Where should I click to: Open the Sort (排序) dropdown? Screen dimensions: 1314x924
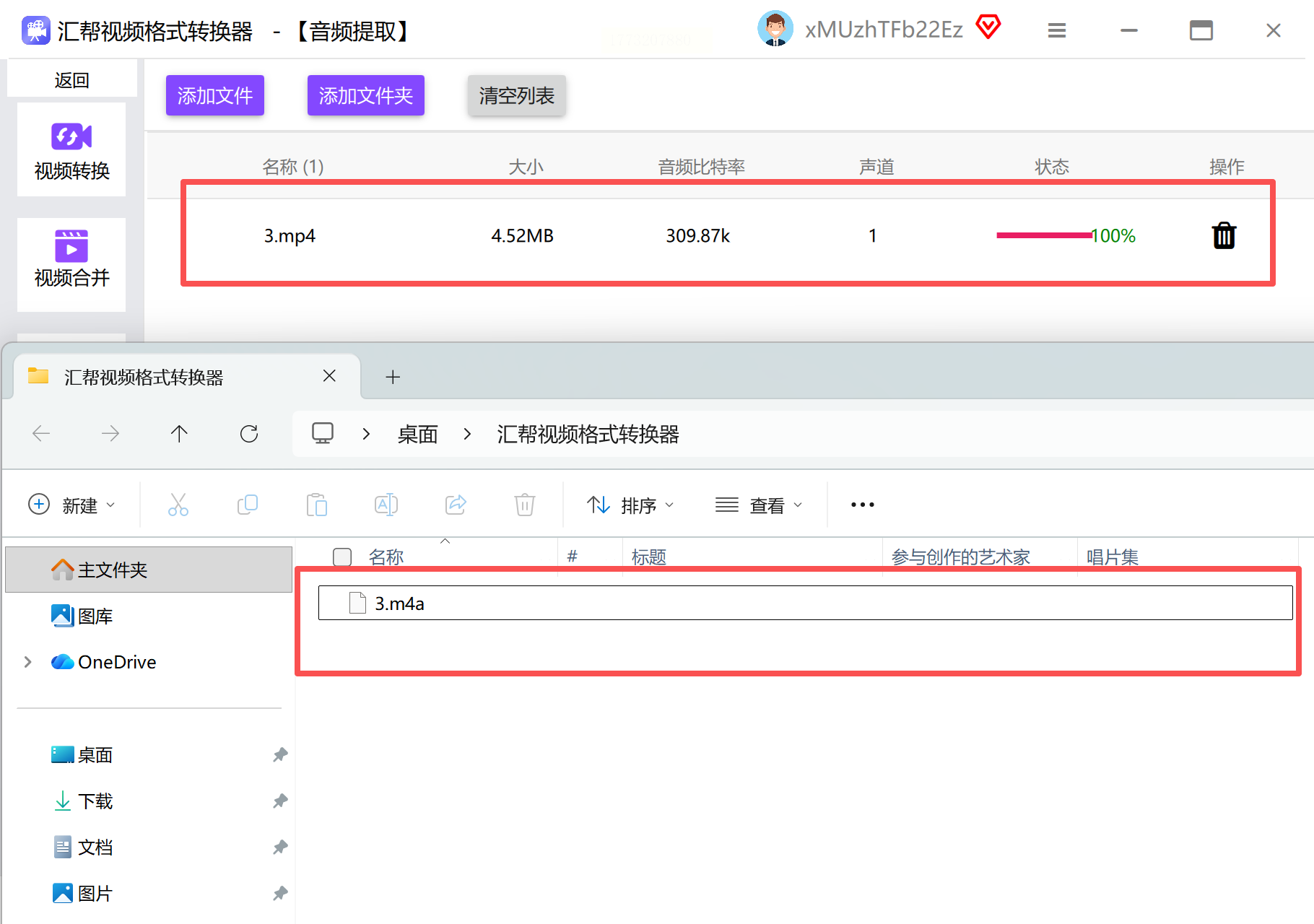[630, 505]
